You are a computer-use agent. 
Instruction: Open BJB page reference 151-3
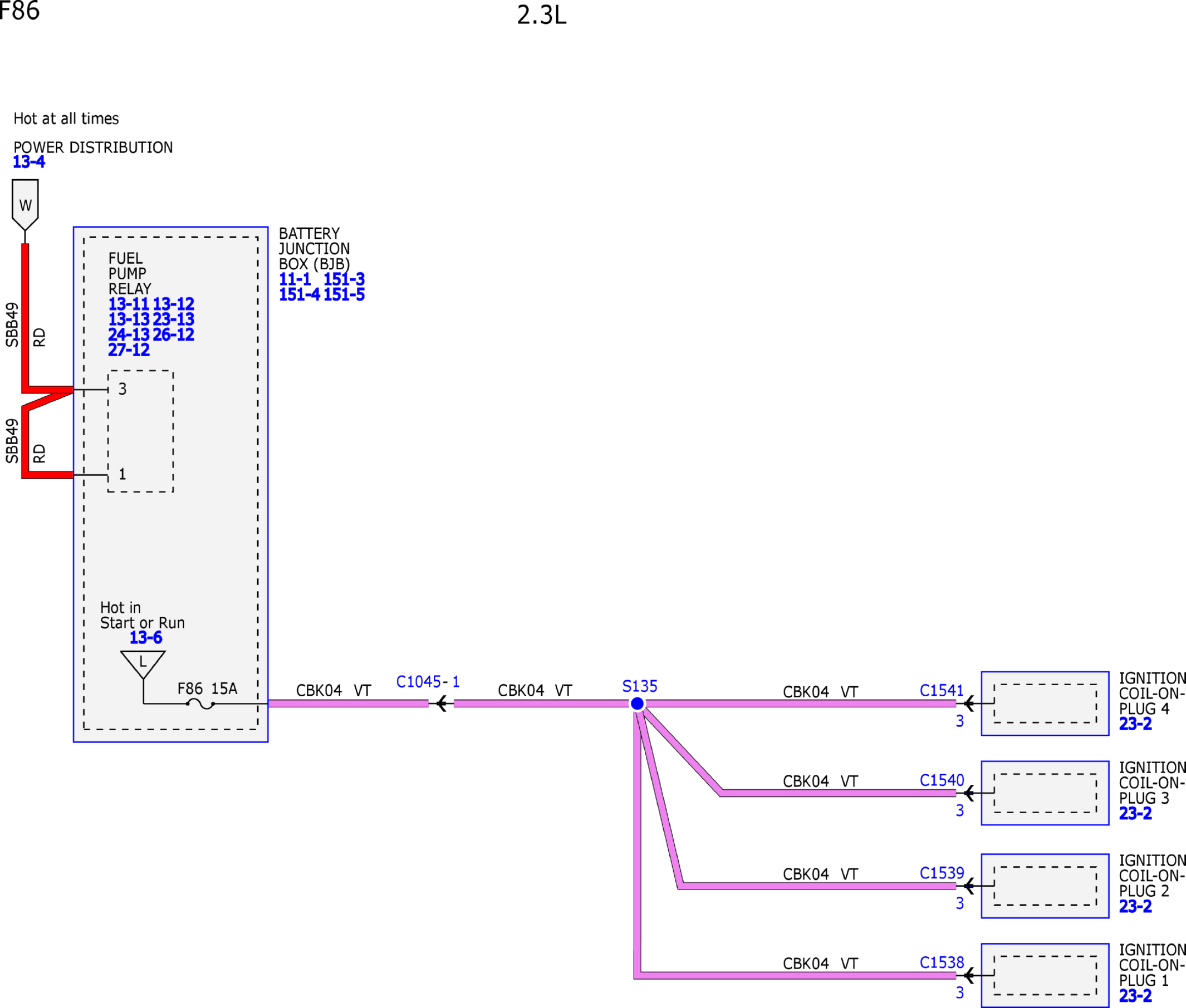[x=344, y=279]
